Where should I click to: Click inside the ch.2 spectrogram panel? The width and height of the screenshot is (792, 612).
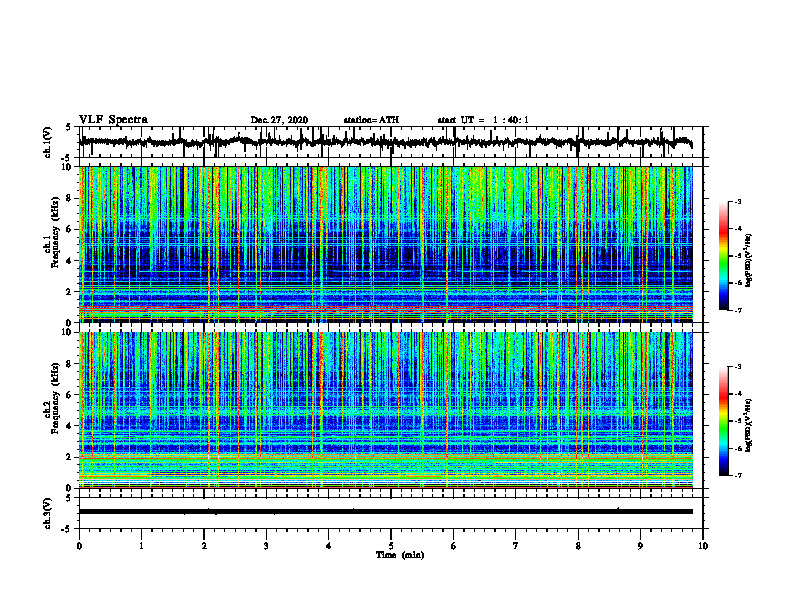click(x=385, y=410)
